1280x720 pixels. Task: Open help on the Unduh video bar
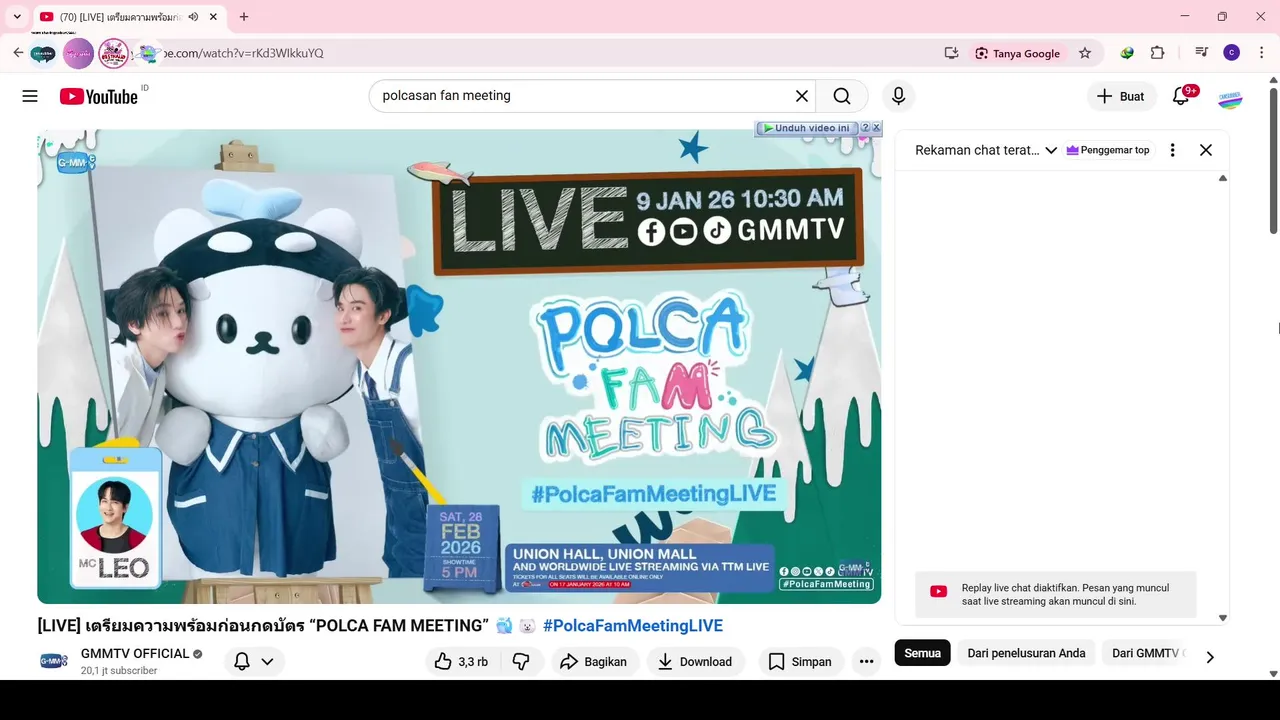point(865,128)
